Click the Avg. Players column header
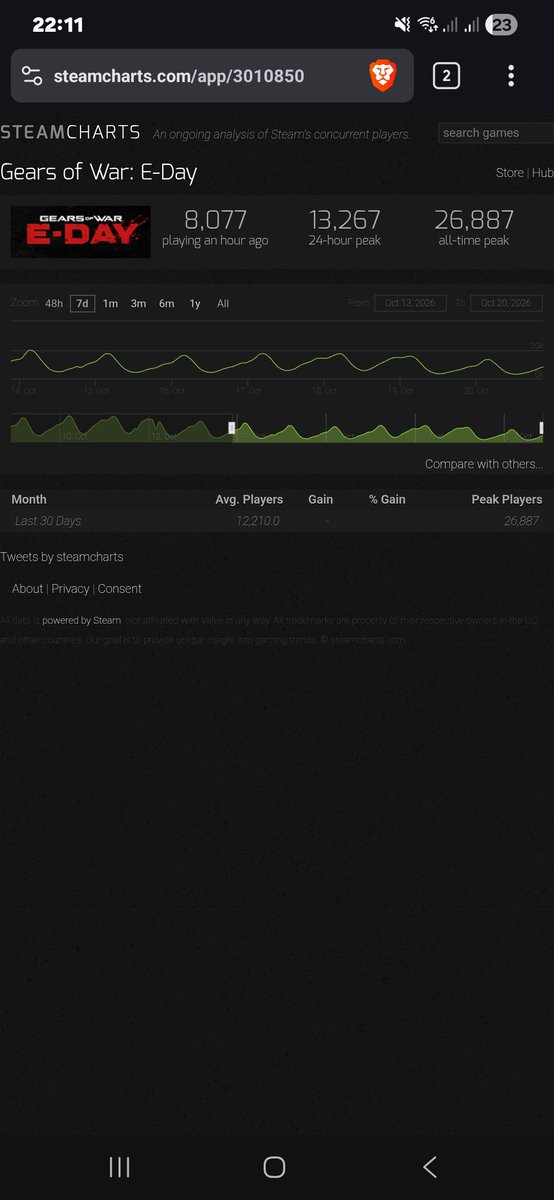Screen dimensions: 554x1200 pyautogui.click(x=249, y=499)
